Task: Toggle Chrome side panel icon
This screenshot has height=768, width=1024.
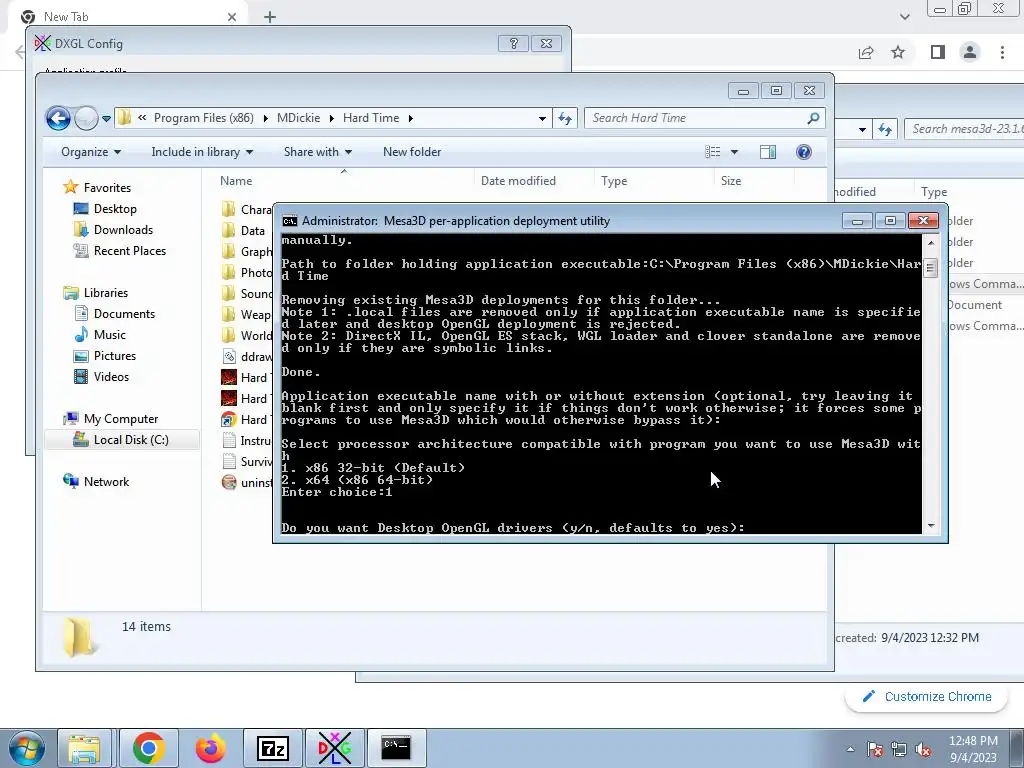Action: pos(938,52)
